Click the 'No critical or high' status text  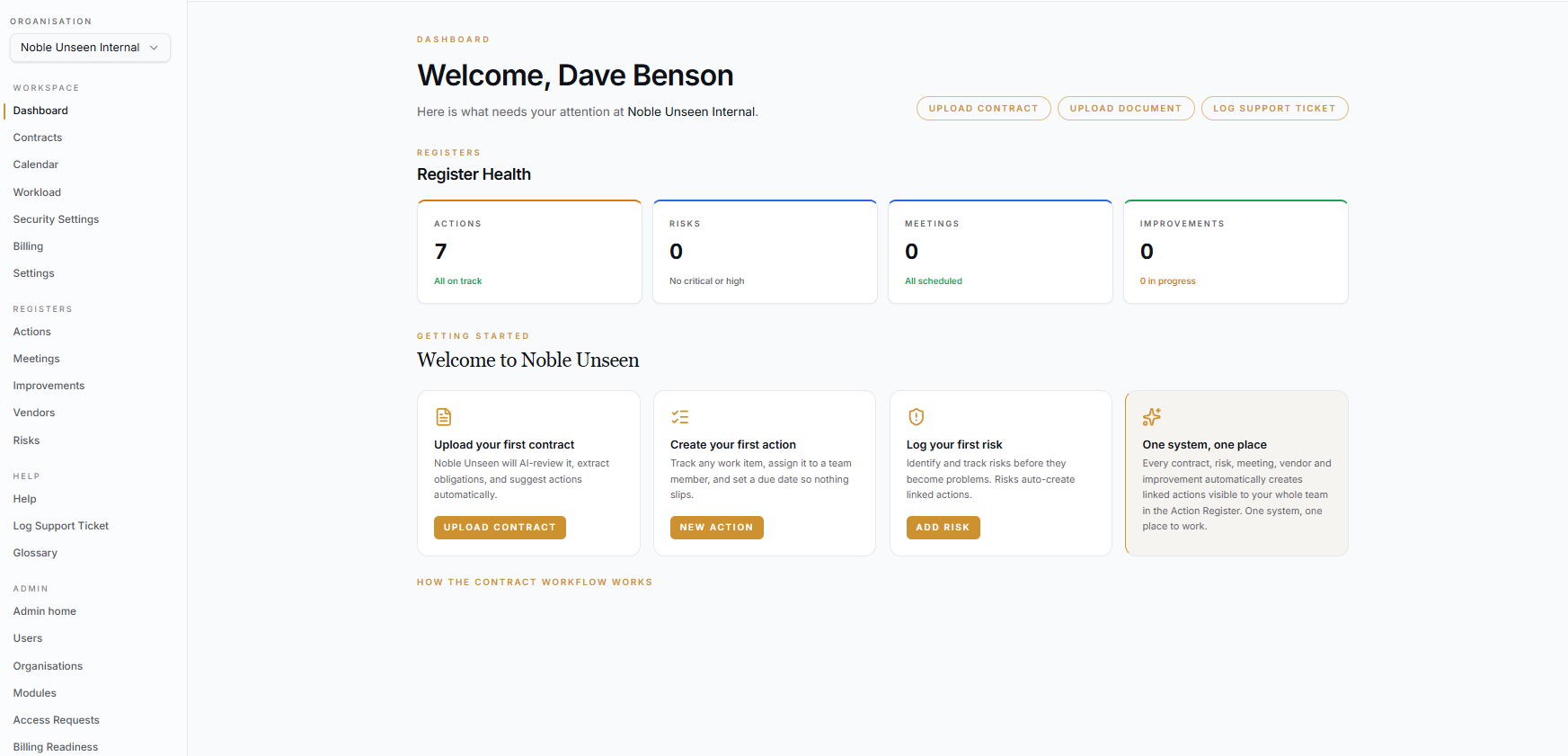[706, 281]
